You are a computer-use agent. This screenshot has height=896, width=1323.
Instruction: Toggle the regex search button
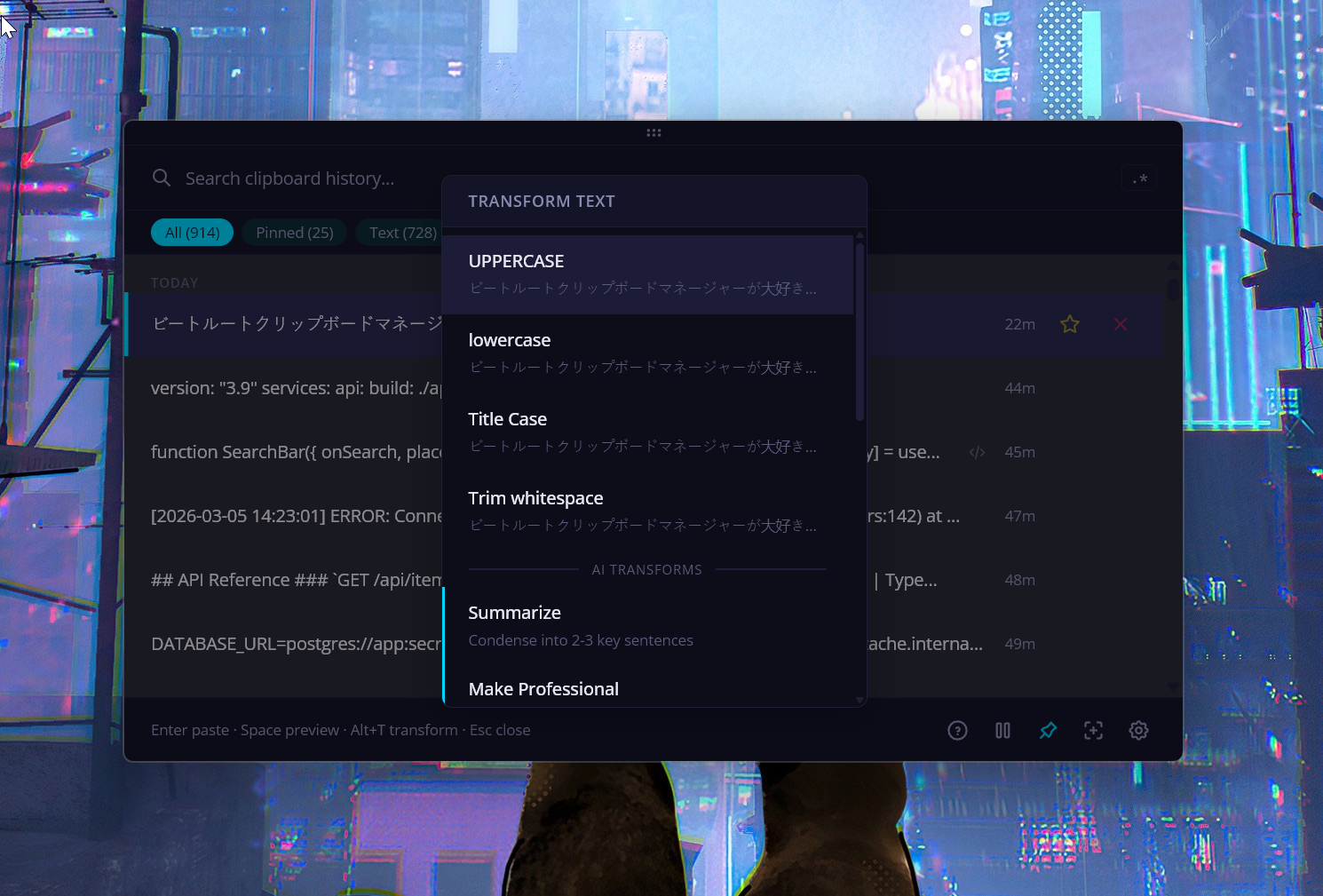[1139, 178]
